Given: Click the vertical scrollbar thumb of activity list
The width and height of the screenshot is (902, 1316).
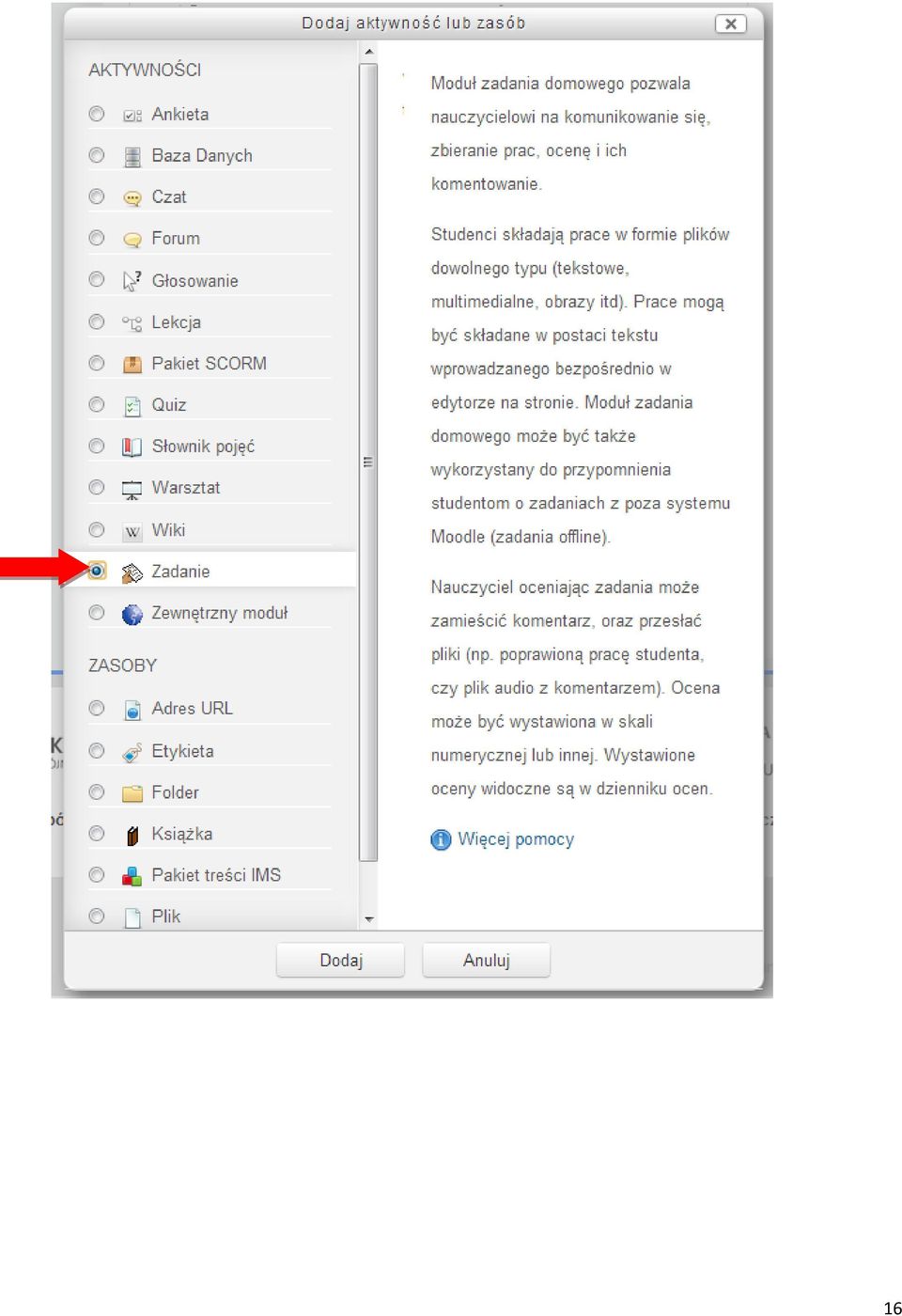Looking at the screenshot, I should tap(368, 462).
